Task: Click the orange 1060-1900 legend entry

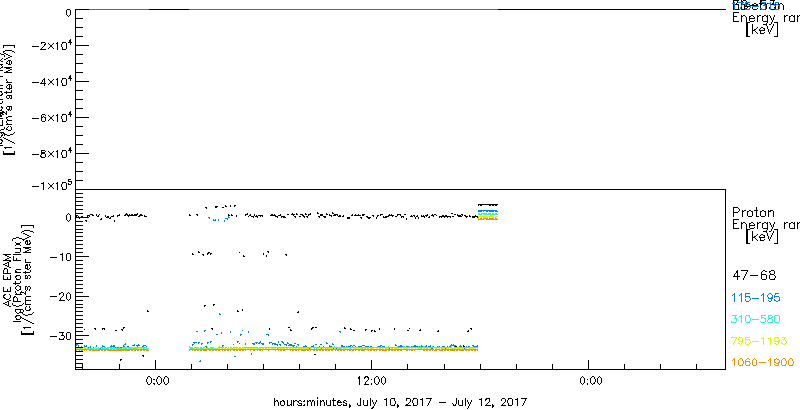Action: click(x=763, y=362)
